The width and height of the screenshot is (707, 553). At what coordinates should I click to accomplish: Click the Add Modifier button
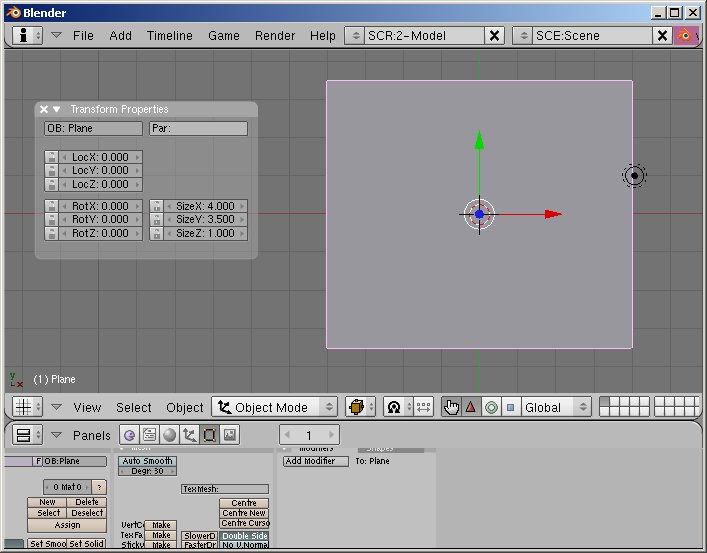point(316,461)
